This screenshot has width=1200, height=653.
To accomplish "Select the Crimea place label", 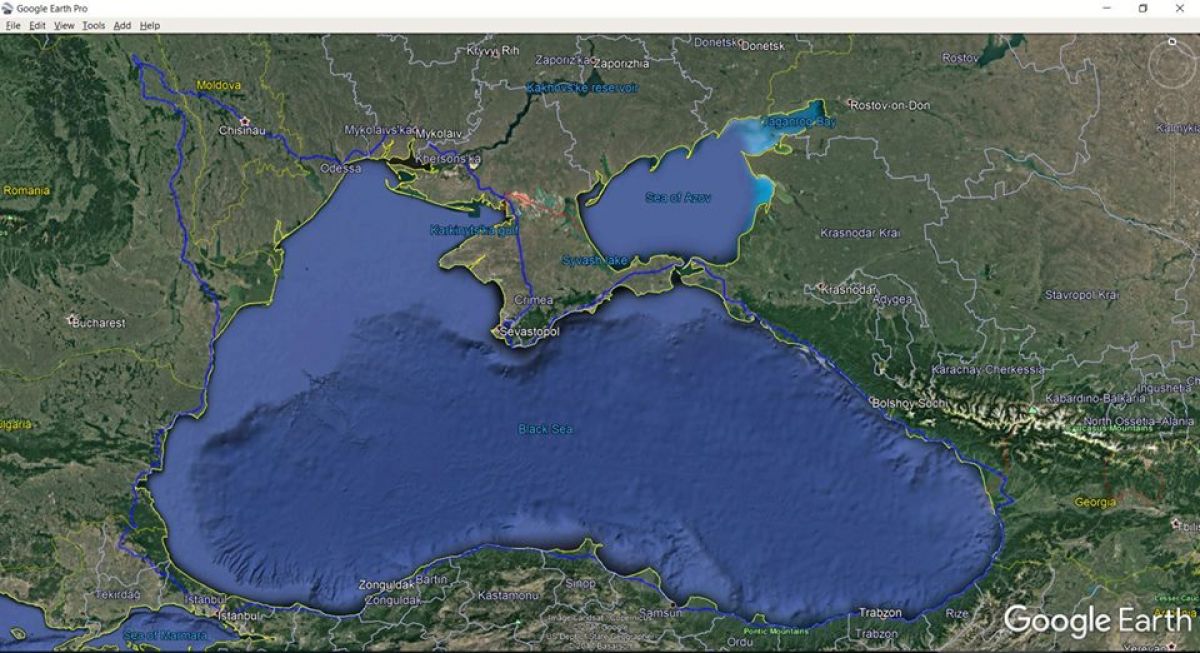I will pos(532,300).
